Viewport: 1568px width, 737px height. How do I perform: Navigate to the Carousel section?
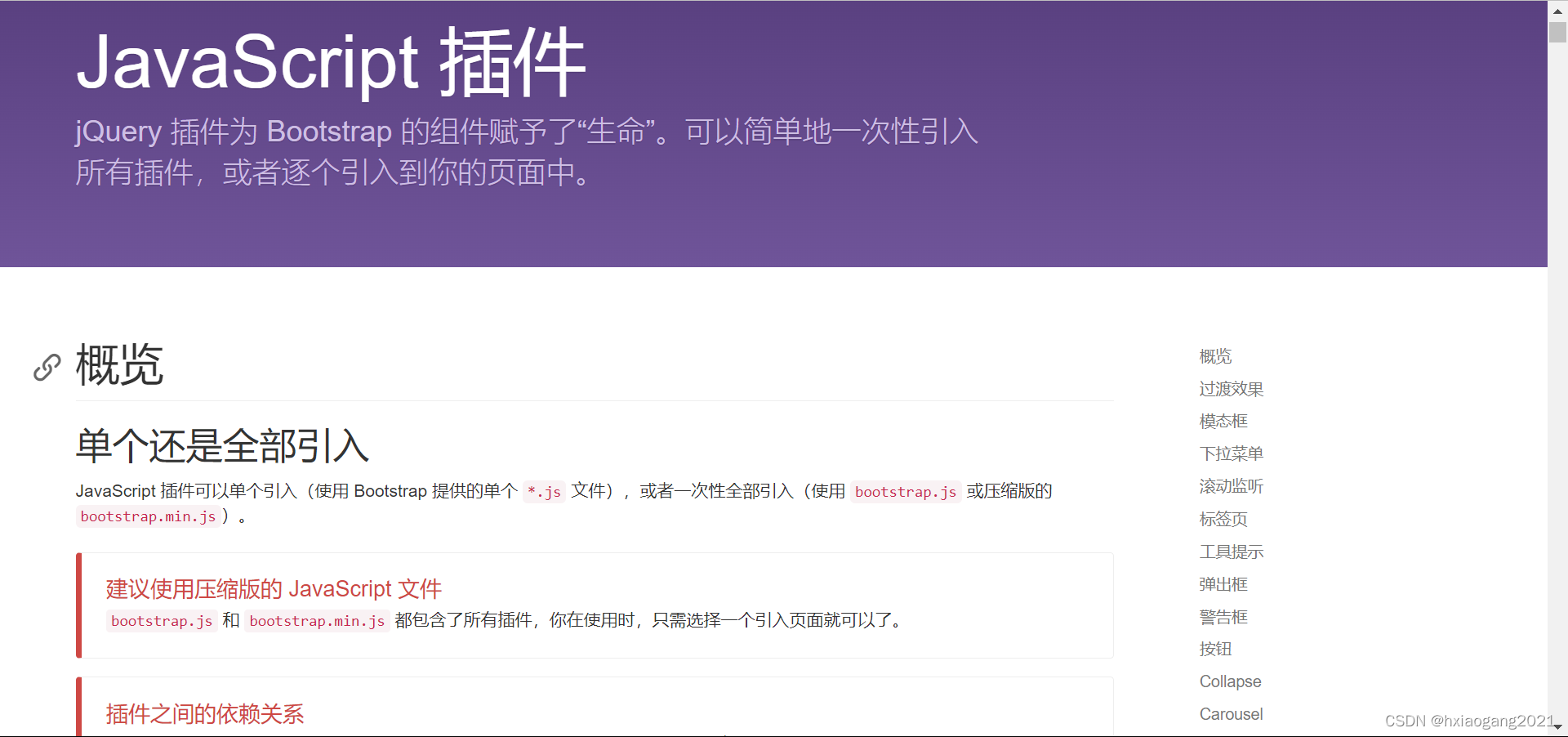pyautogui.click(x=1231, y=713)
